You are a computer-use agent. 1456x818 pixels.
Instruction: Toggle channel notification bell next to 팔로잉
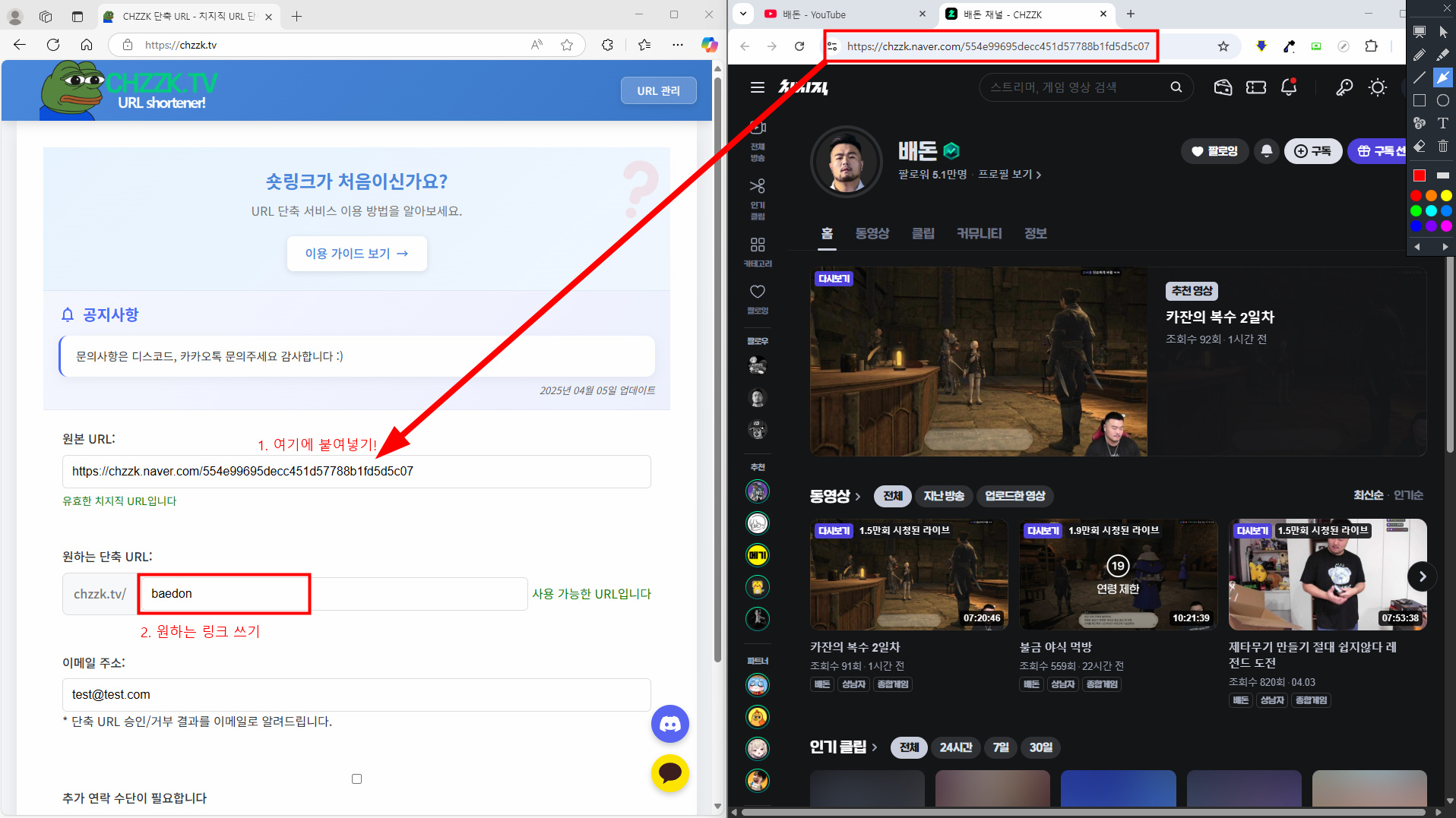[1266, 151]
